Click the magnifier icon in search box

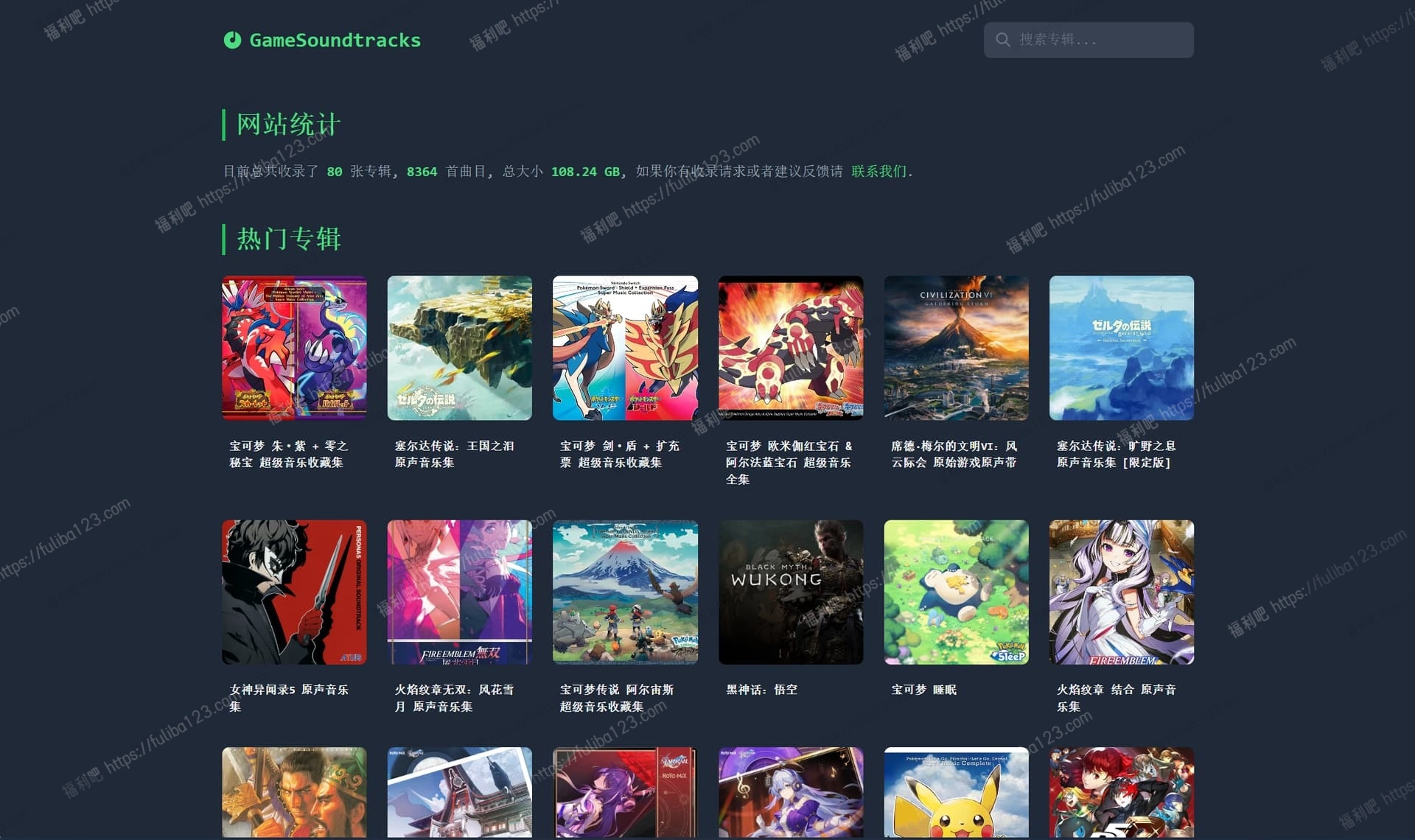pos(1003,40)
